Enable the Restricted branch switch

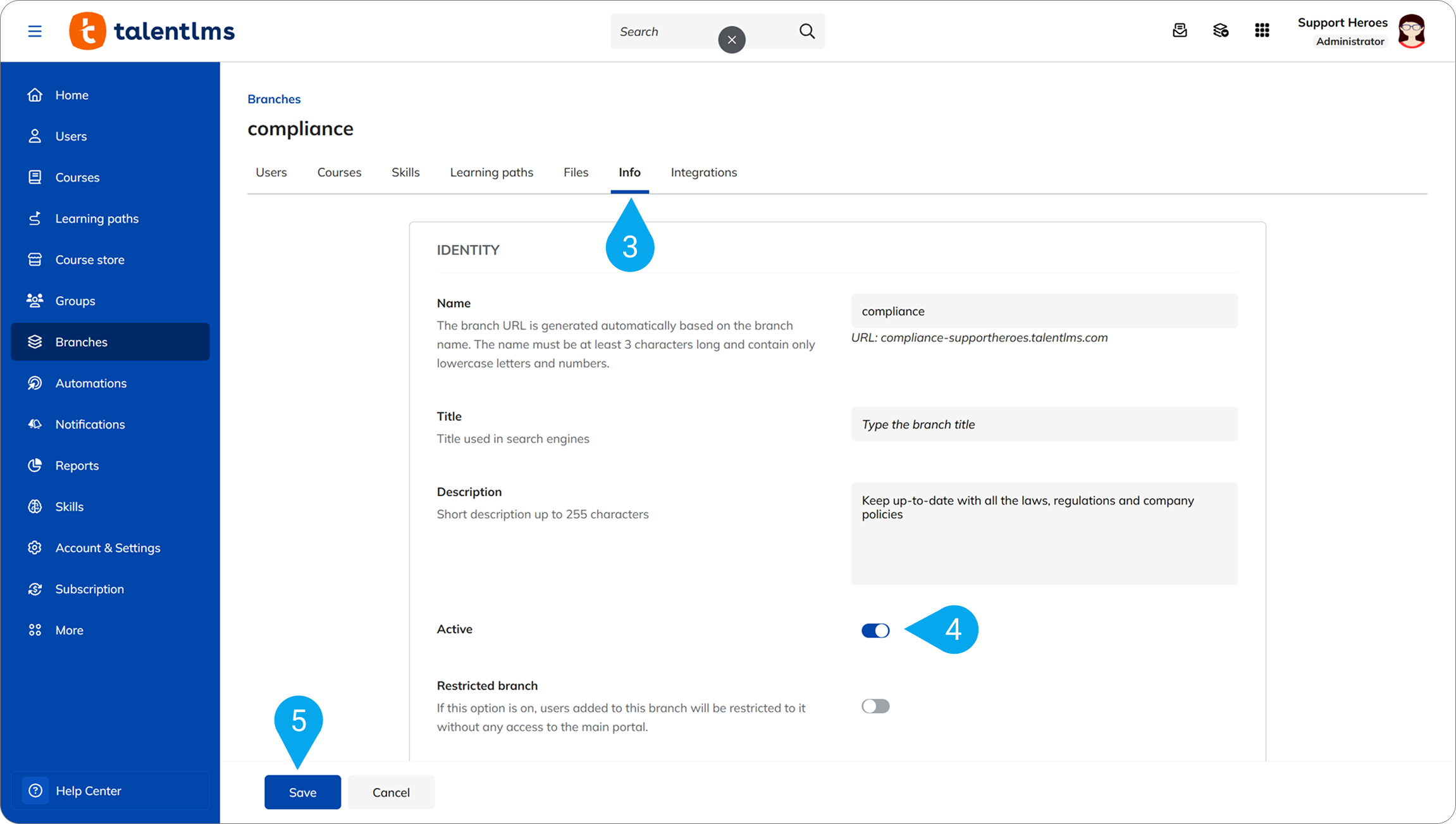point(875,706)
